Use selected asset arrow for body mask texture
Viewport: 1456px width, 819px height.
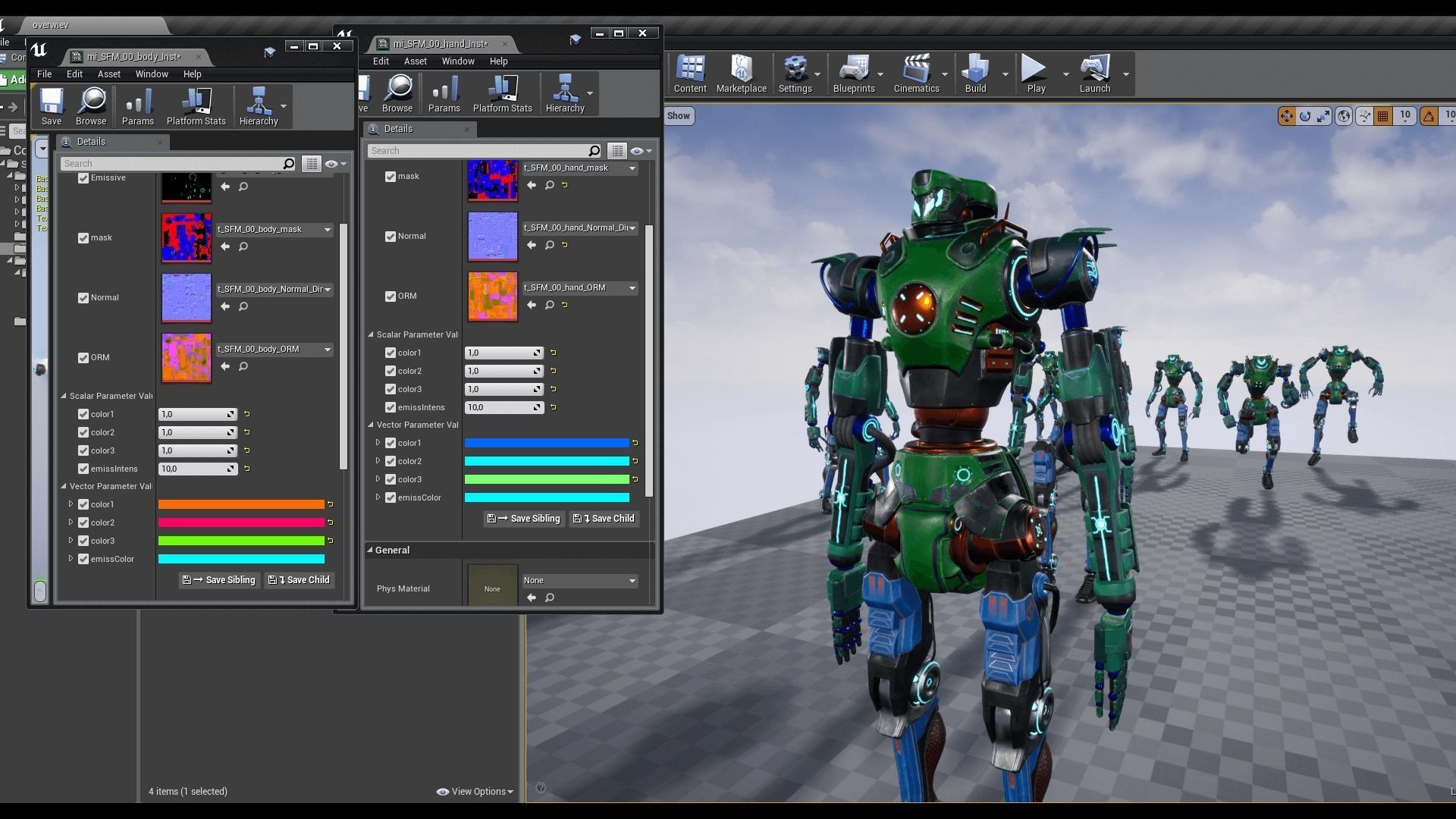pyautogui.click(x=225, y=246)
